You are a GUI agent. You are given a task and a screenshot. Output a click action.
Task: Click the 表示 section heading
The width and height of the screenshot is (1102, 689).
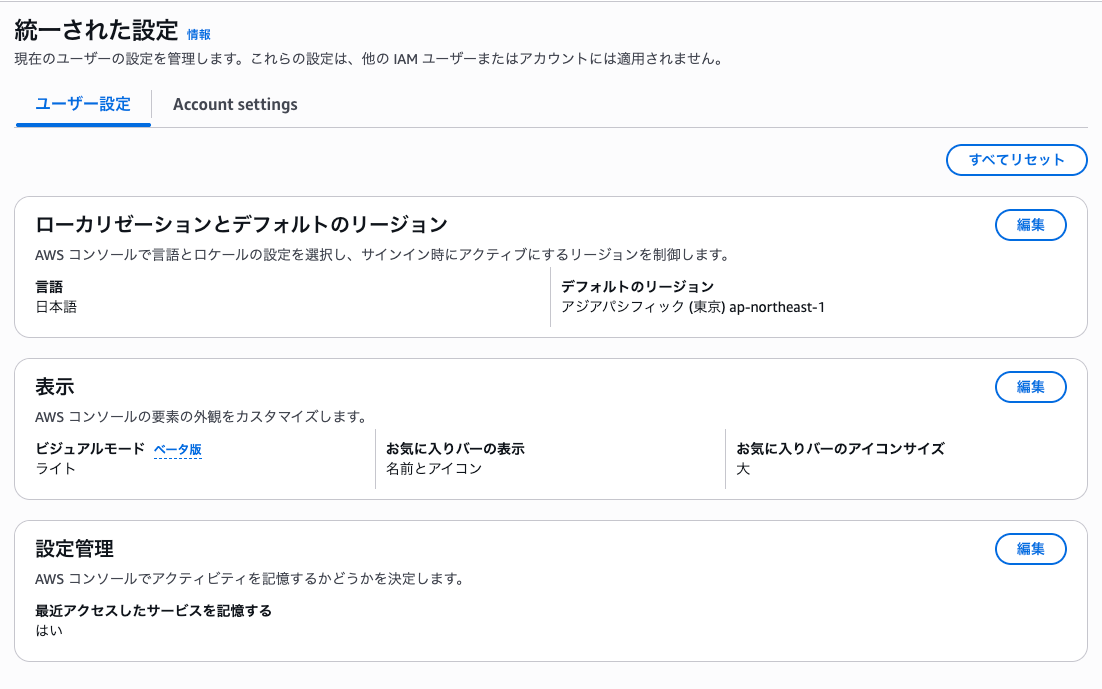coord(55,386)
